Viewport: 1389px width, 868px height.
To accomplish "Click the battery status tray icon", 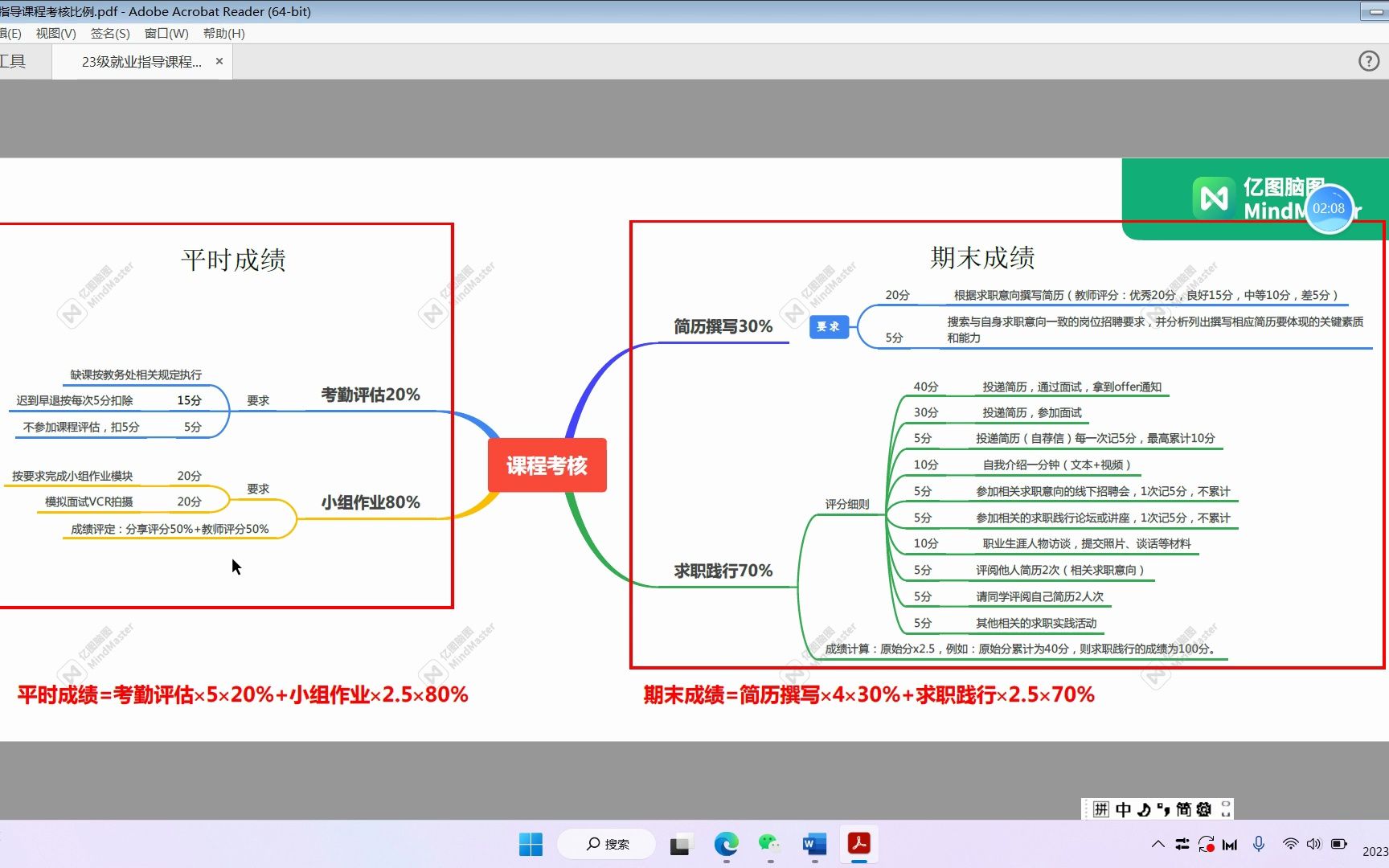I will point(1339,844).
